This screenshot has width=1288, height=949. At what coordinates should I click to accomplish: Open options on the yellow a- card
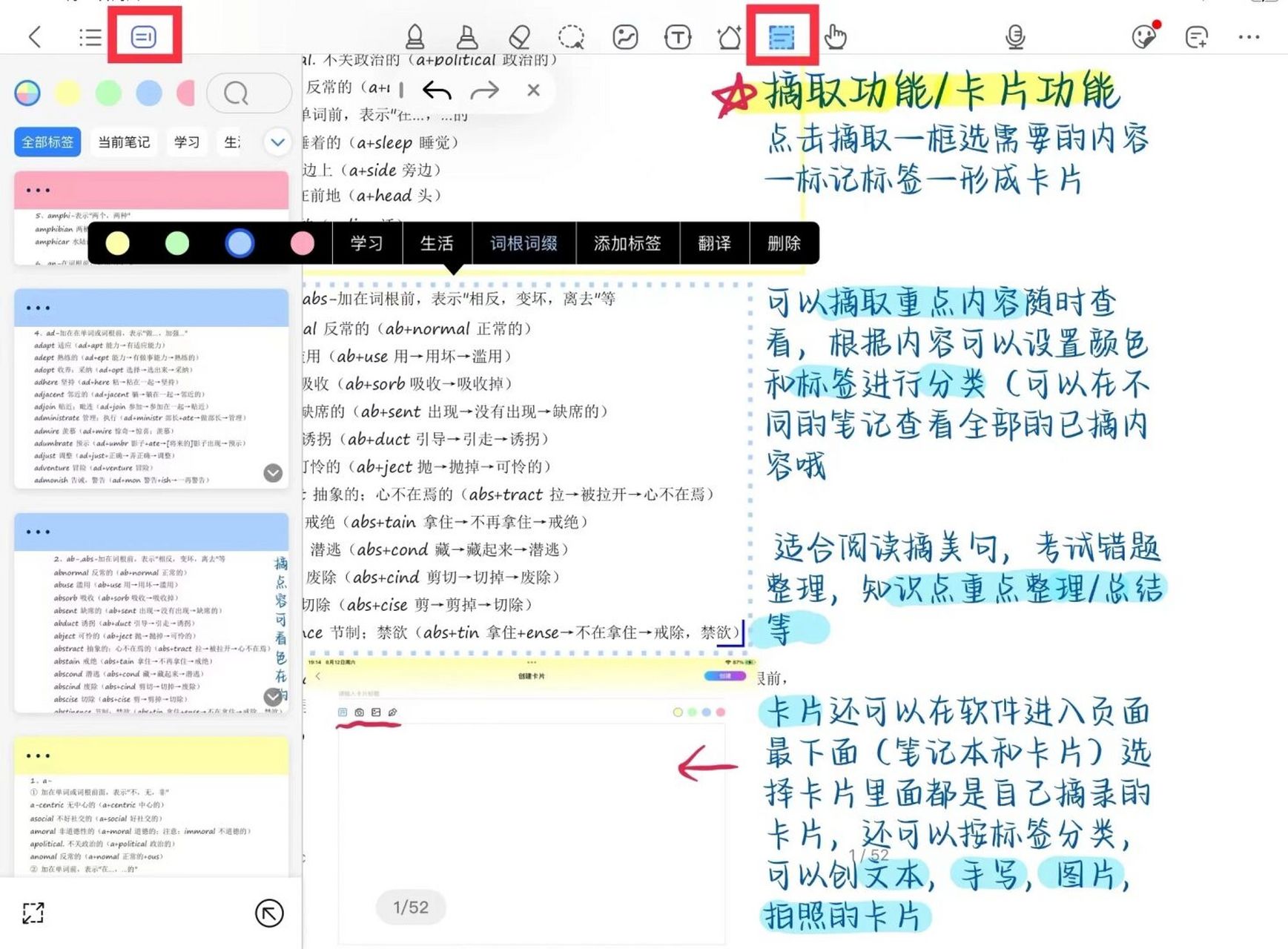pos(38,755)
